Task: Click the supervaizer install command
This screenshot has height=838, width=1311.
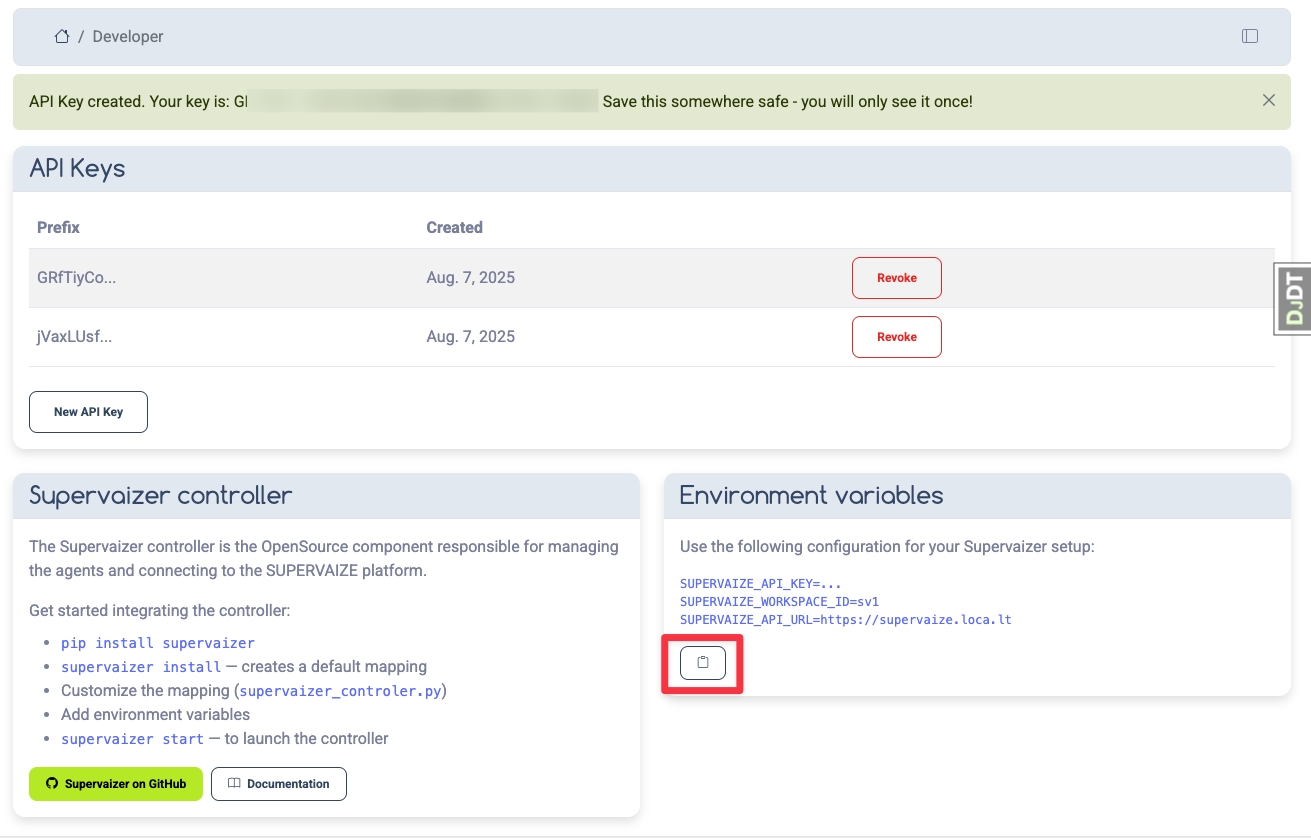Action: pos(141,667)
